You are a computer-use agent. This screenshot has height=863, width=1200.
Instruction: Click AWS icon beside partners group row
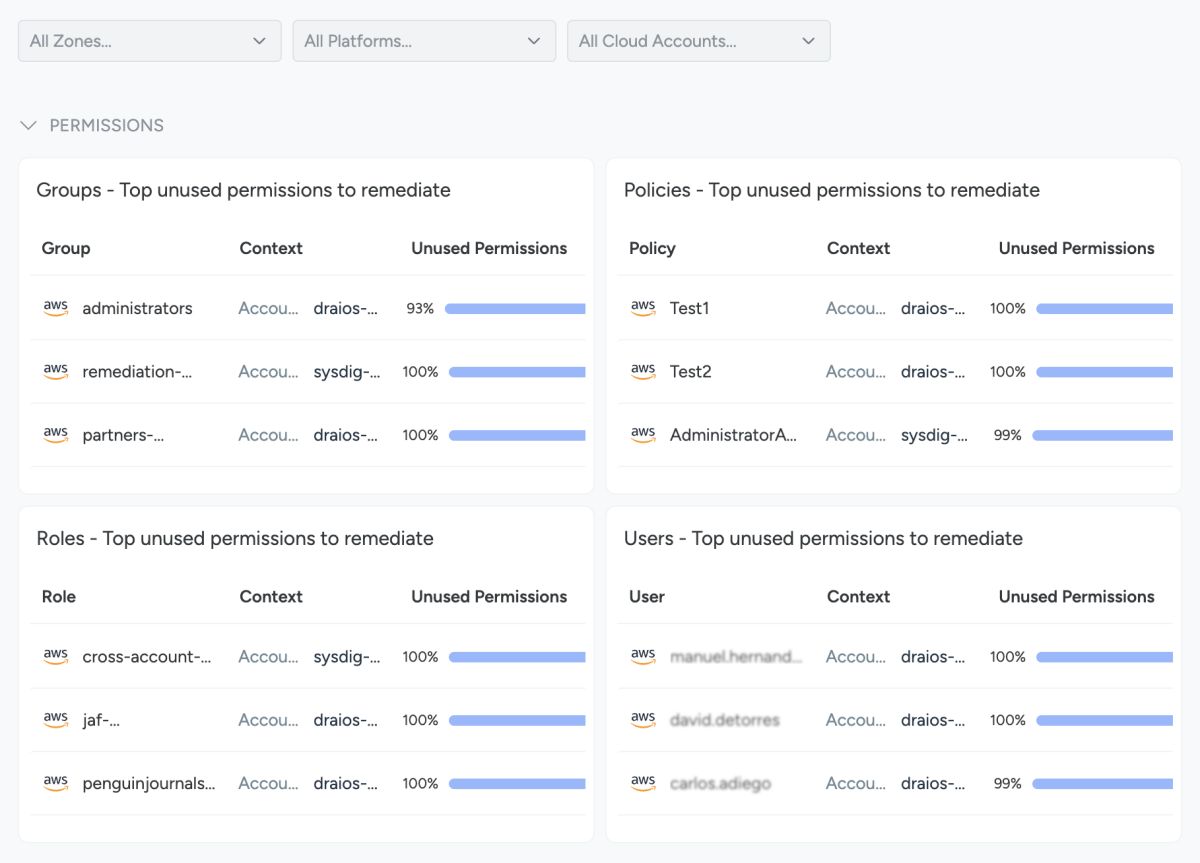click(x=56, y=435)
